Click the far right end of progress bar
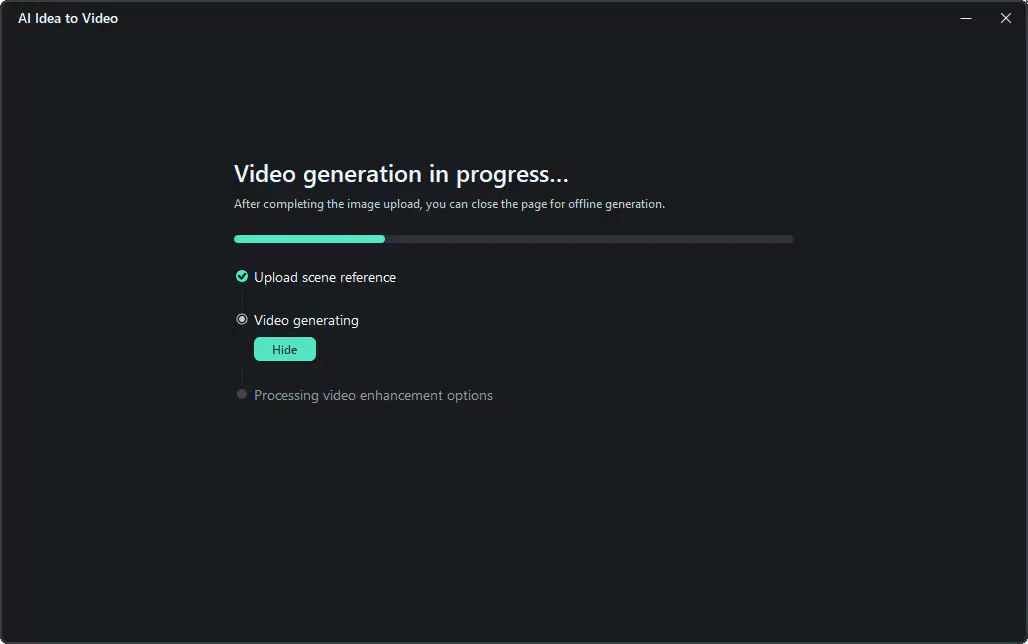 point(791,239)
